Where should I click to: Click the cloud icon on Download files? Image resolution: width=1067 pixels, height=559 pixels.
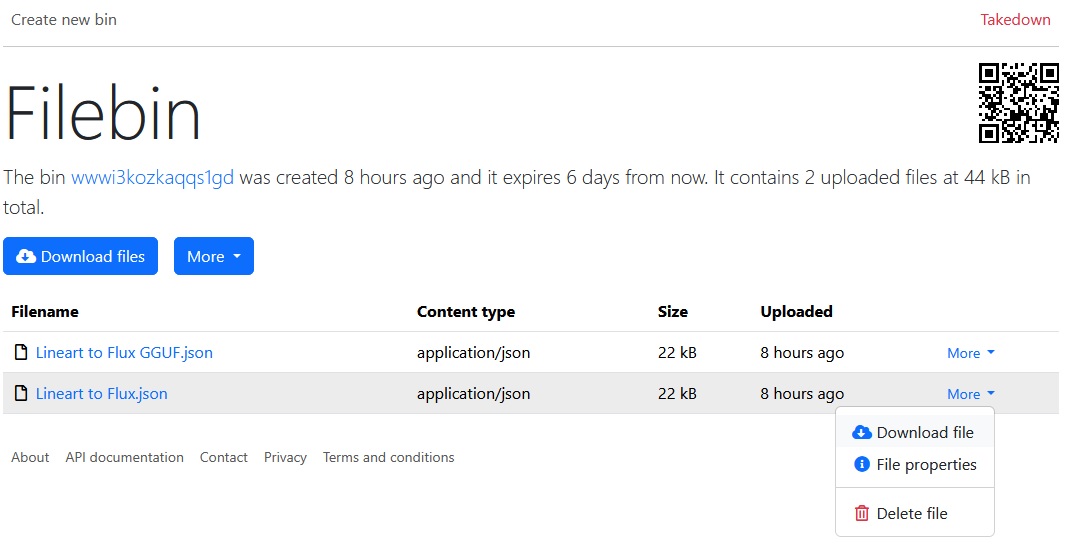click(26, 257)
